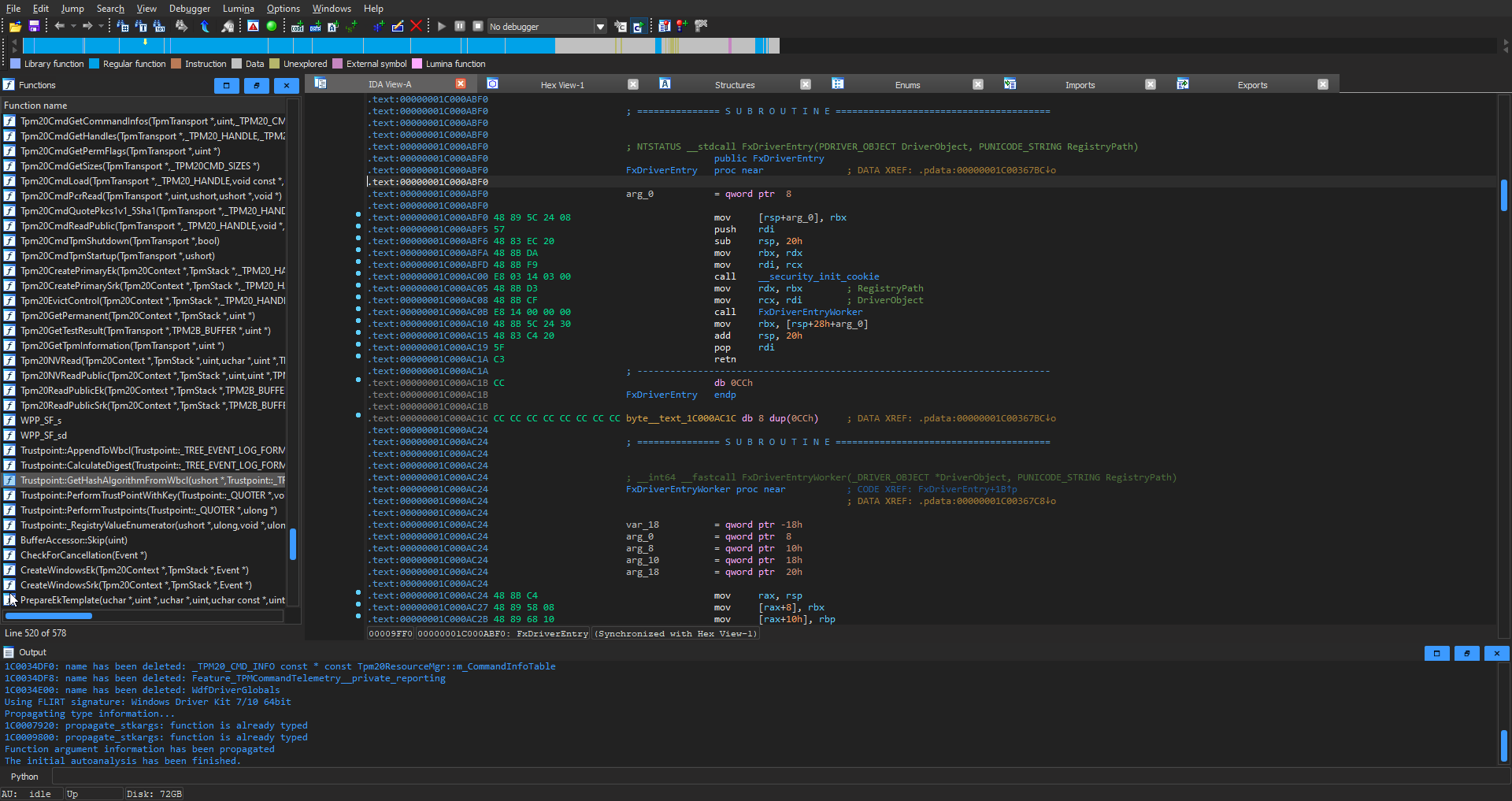Click the Lumina function legend swatch
1512x801 pixels.
pyautogui.click(x=417, y=64)
